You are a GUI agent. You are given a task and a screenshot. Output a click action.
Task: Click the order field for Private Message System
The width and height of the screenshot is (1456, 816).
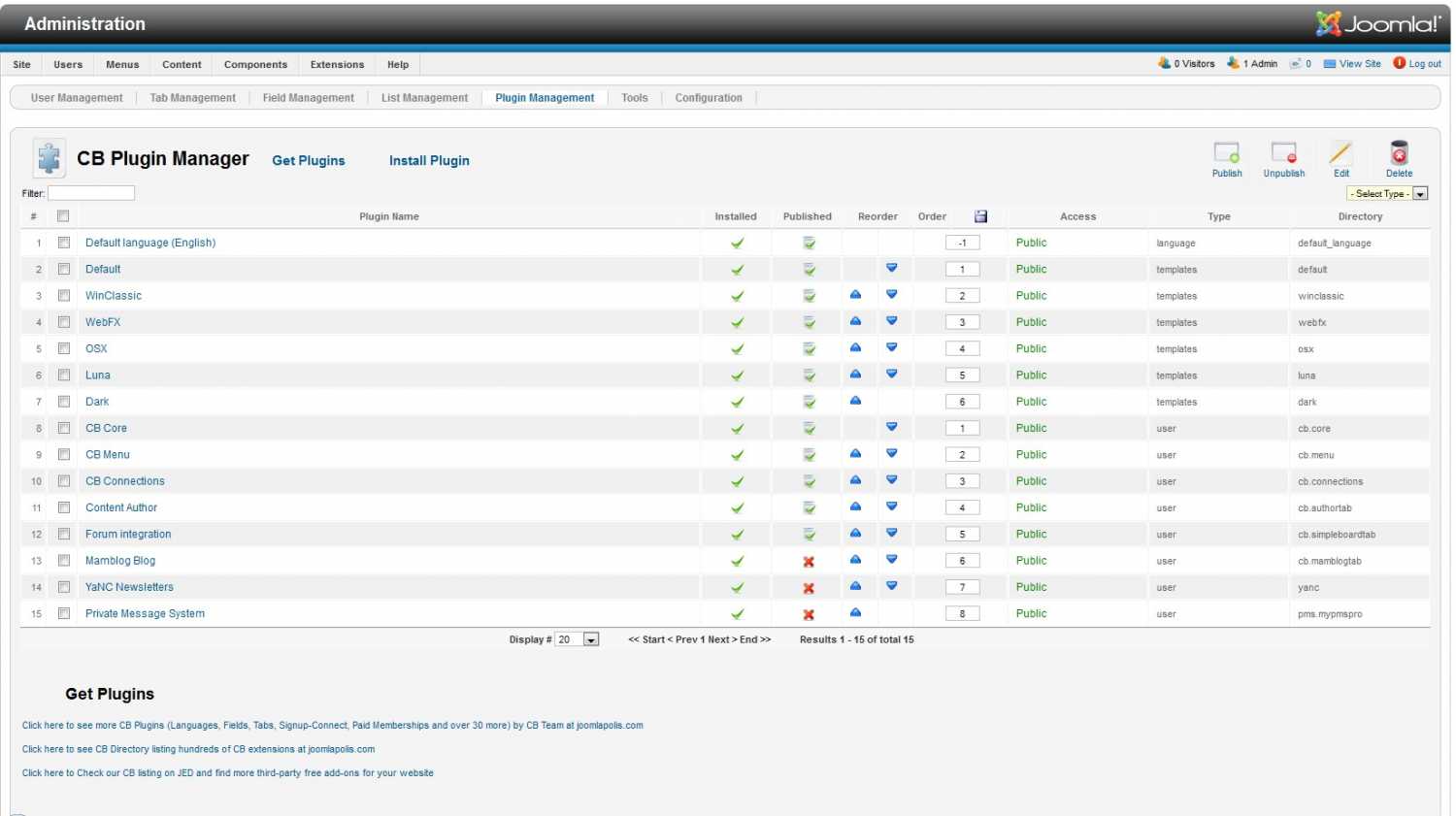pos(962,613)
